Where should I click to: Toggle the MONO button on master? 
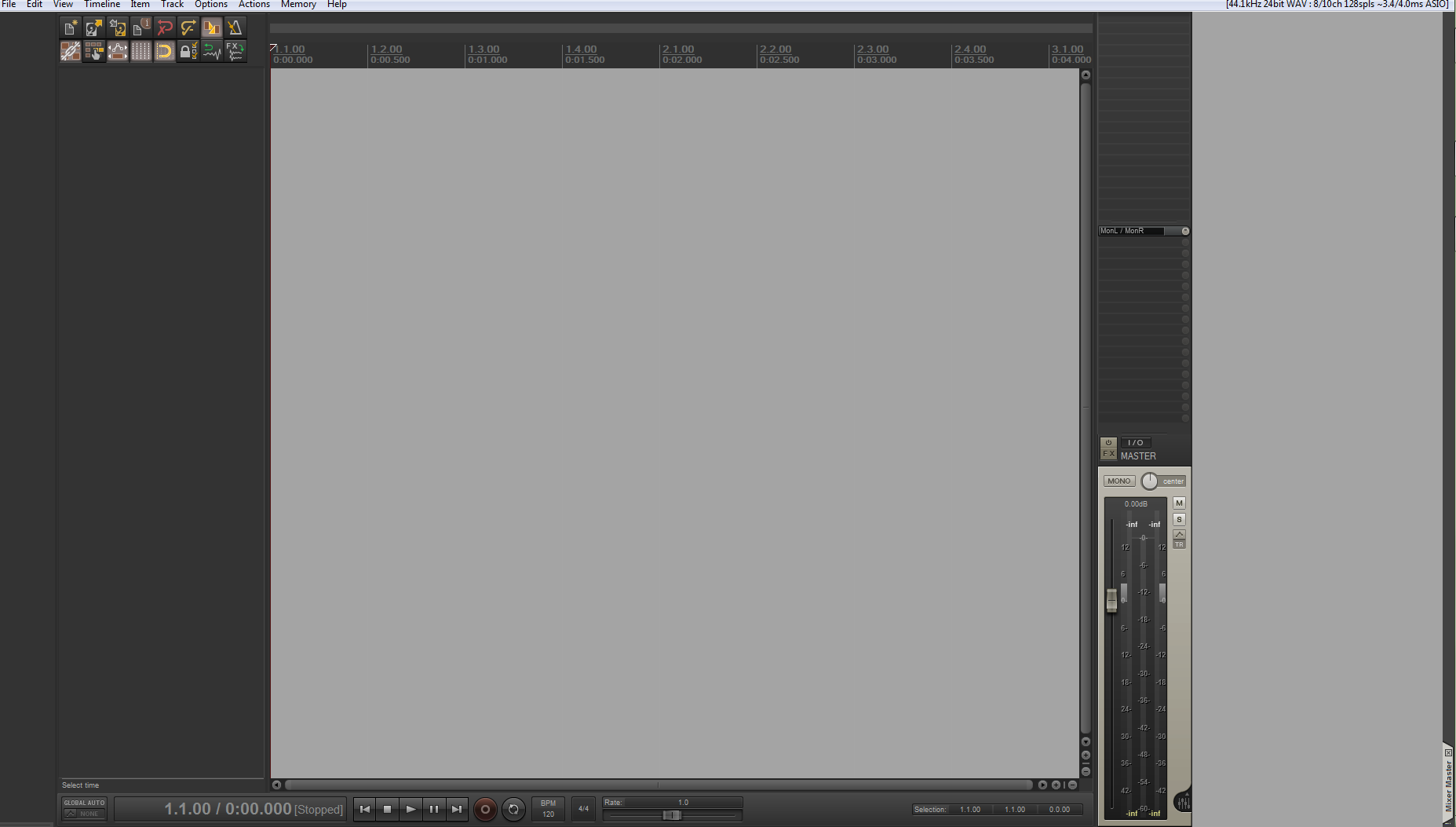1119,481
